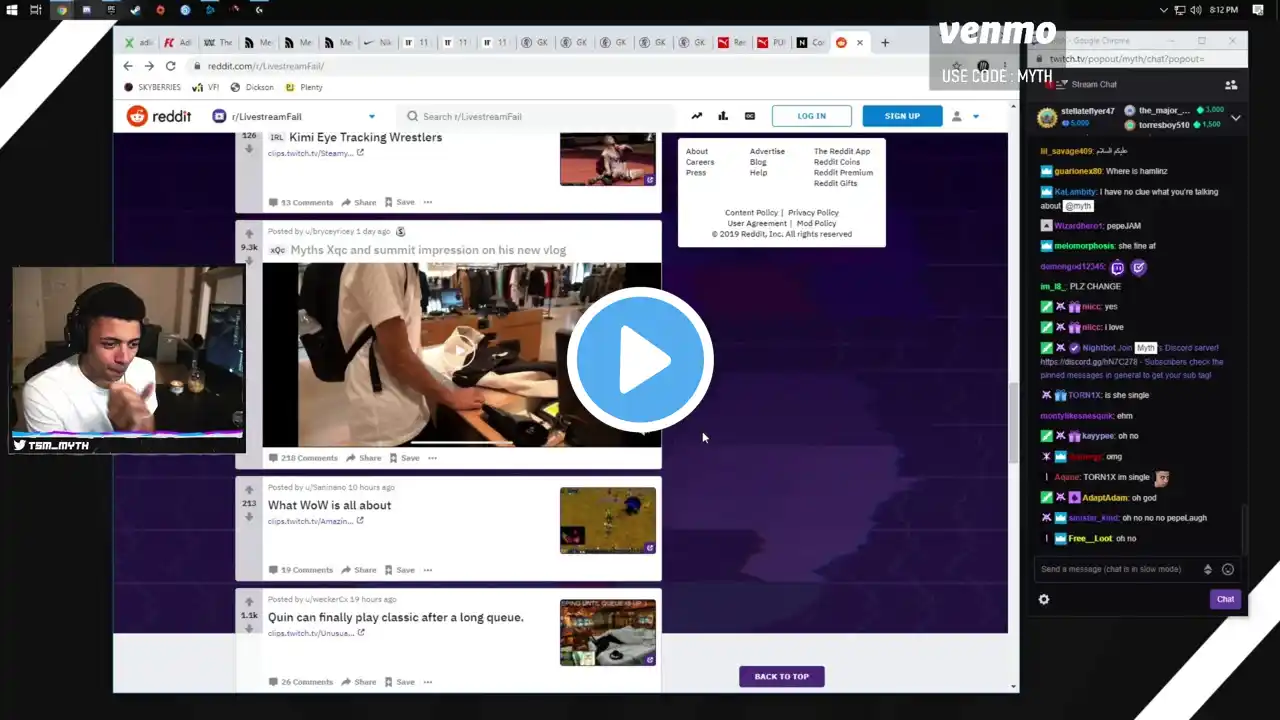The width and height of the screenshot is (1280, 720).
Task: Close the active Reddit tab
Action: click(859, 43)
